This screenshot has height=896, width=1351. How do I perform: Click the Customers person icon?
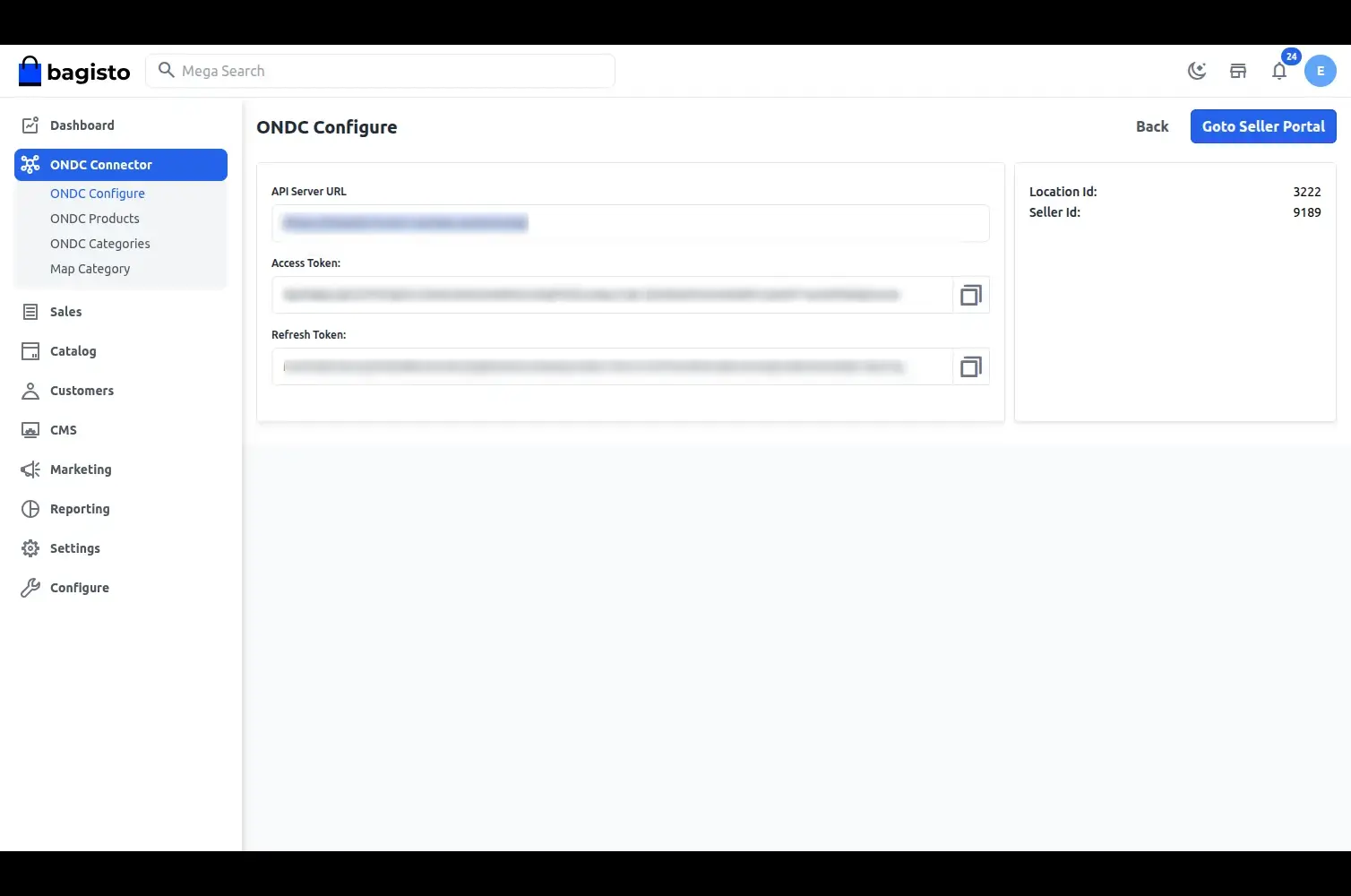click(x=30, y=390)
